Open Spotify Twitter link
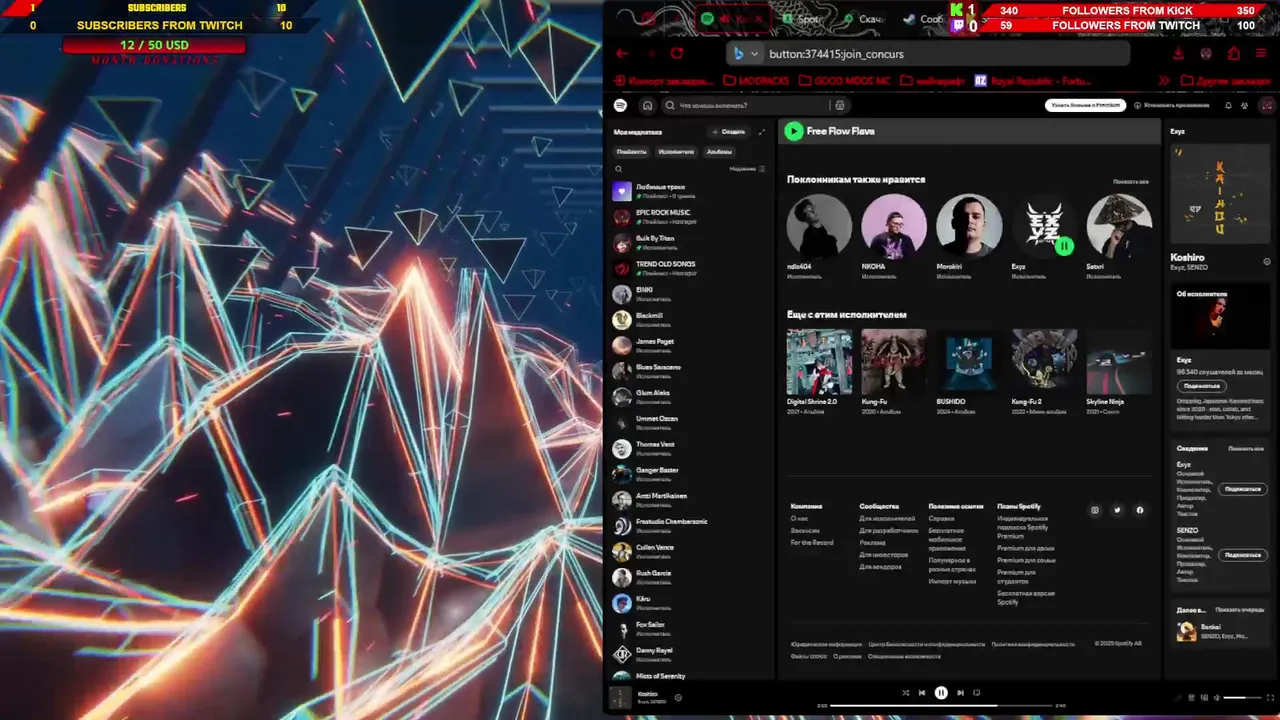The width and height of the screenshot is (1280, 720). [1117, 510]
